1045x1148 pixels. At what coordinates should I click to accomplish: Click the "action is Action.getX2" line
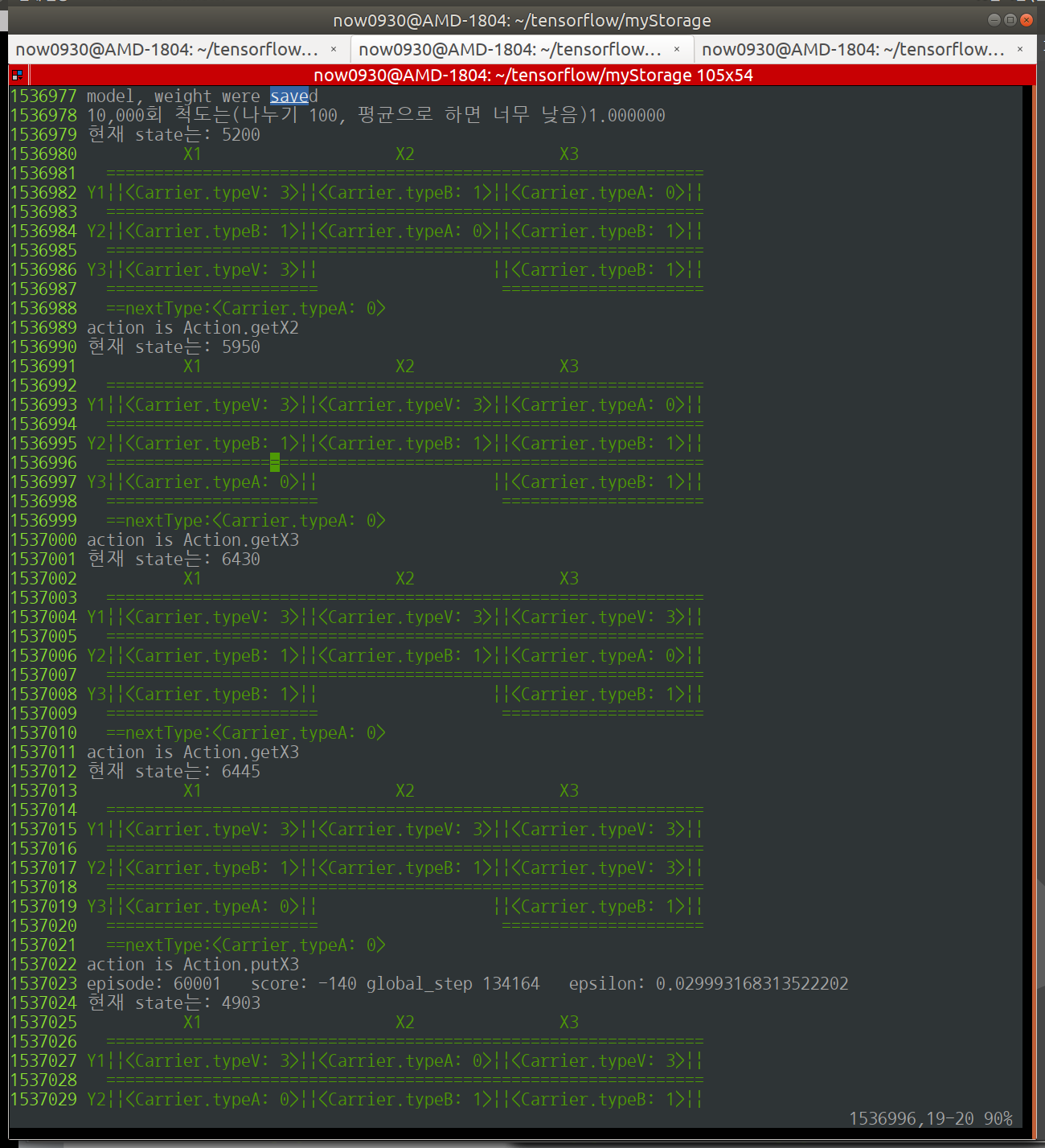click(192, 328)
